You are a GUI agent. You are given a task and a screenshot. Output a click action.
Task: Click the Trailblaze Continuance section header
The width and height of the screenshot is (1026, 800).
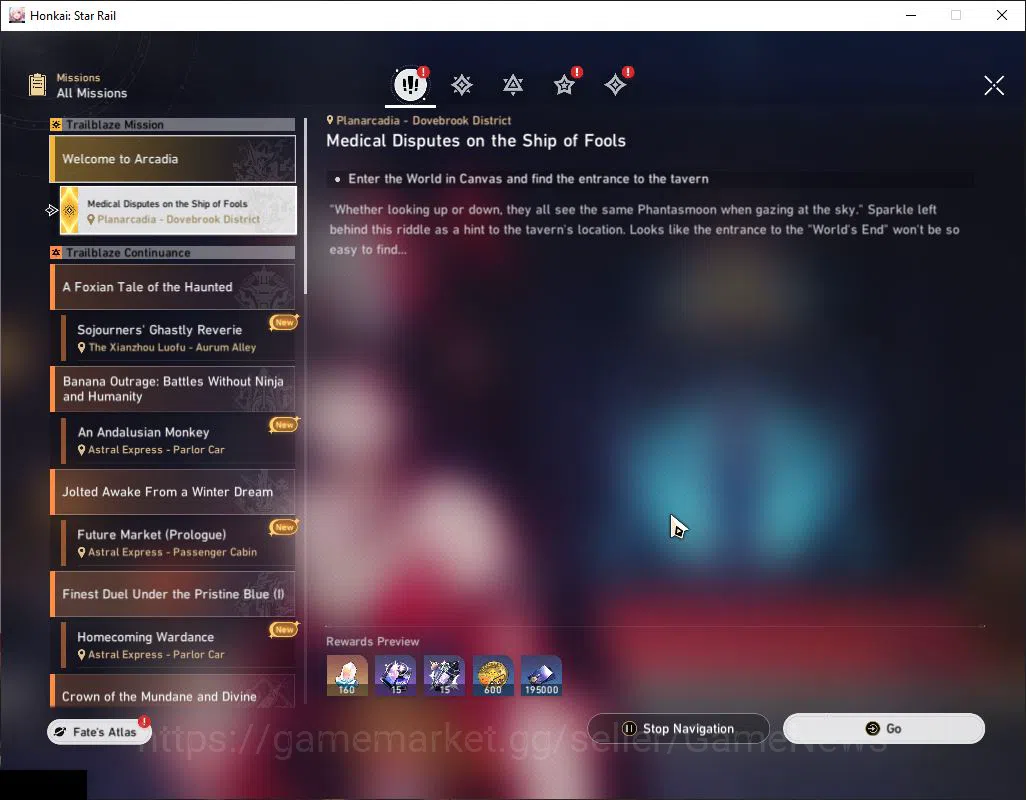pyautogui.click(x=173, y=252)
